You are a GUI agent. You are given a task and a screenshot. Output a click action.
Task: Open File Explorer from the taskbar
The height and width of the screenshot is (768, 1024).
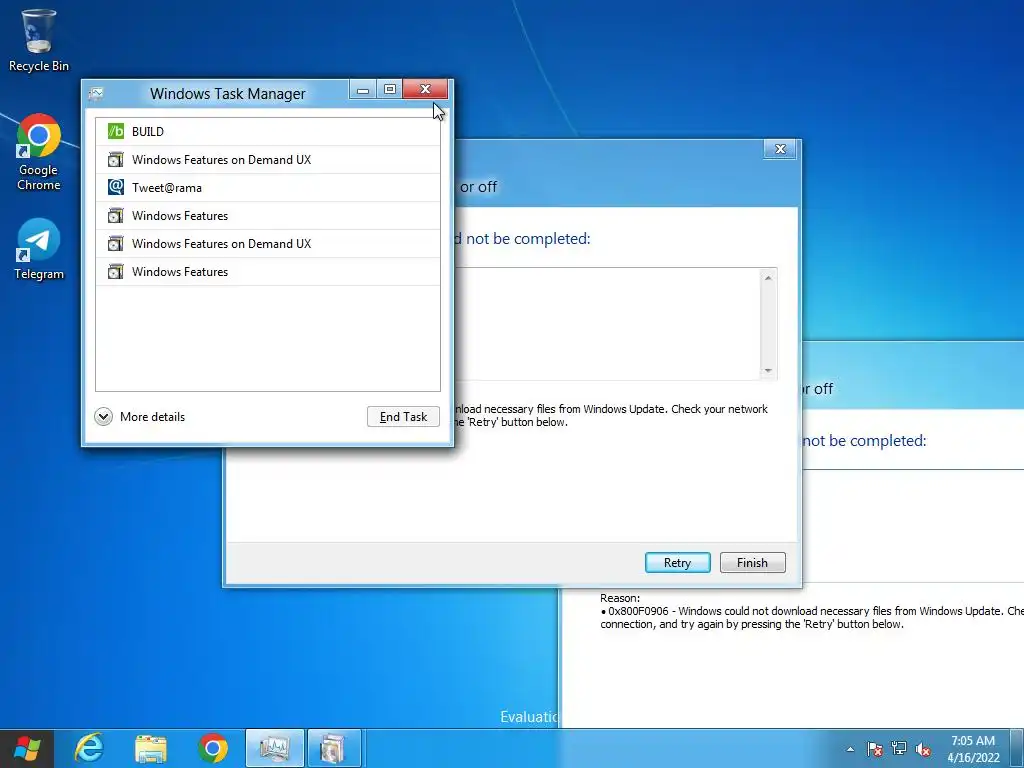(x=151, y=748)
